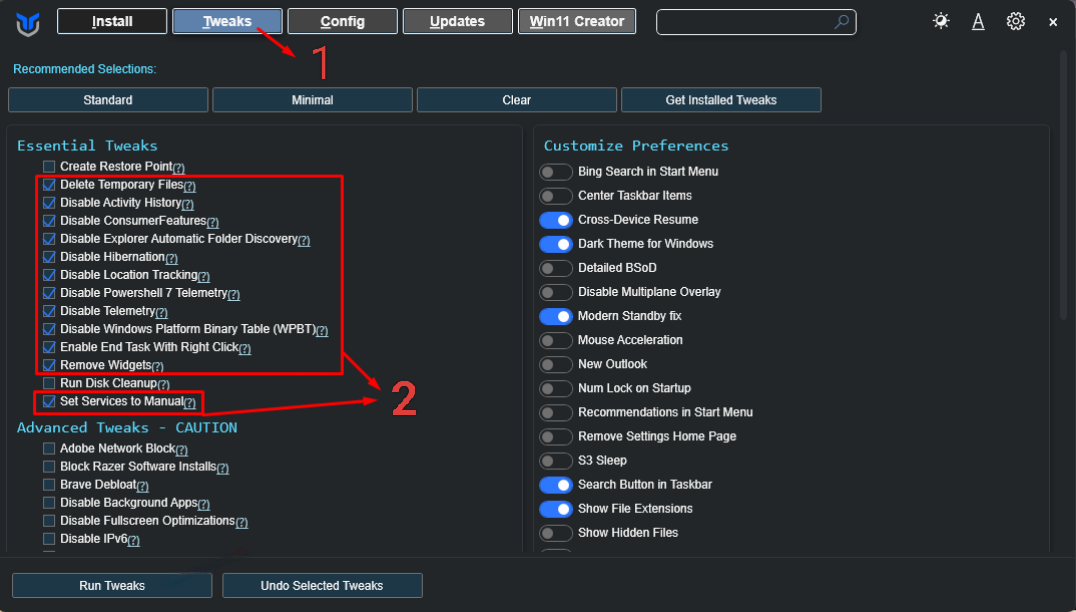Go to the Updates tab
Viewport: 1076px width, 612px height.
(x=458, y=21)
